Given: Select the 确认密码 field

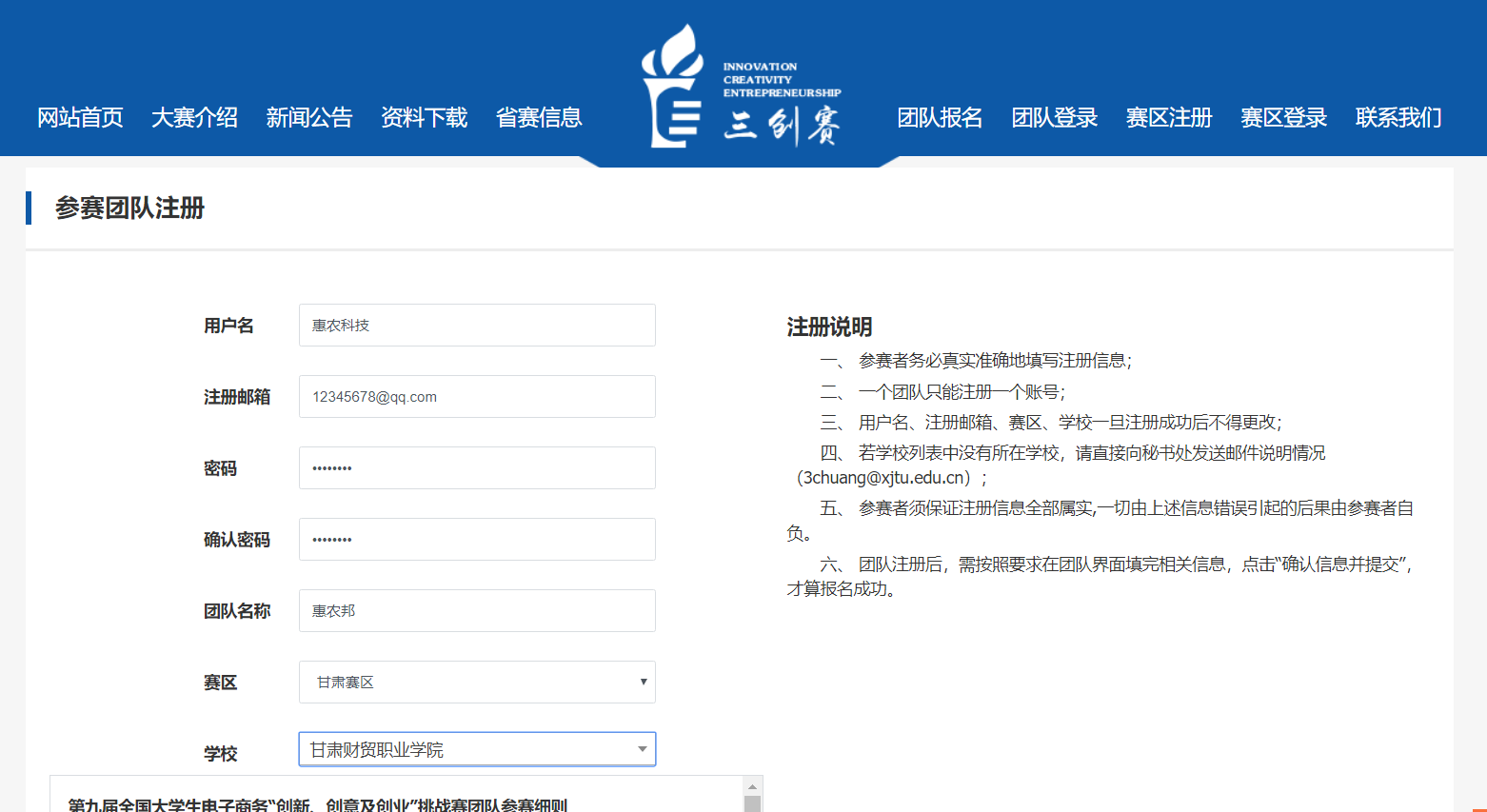Looking at the screenshot, I should [x=477, y=540].
